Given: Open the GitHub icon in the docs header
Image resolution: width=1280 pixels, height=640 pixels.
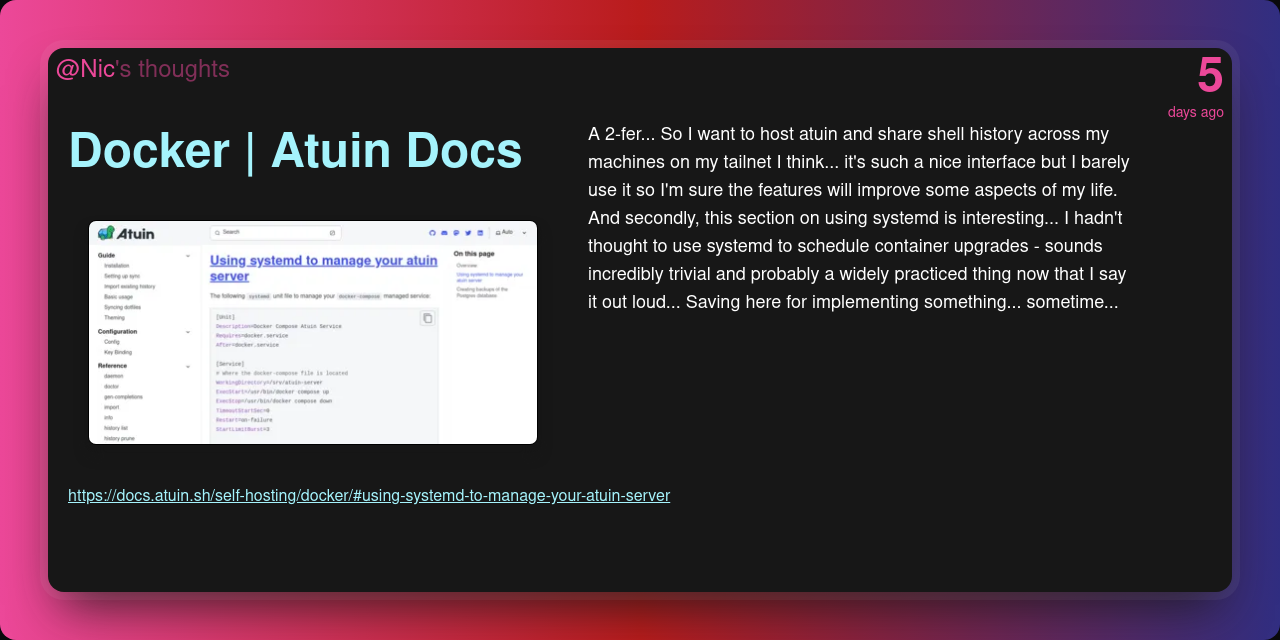Looking at the screenshot, I should point(433,232).
